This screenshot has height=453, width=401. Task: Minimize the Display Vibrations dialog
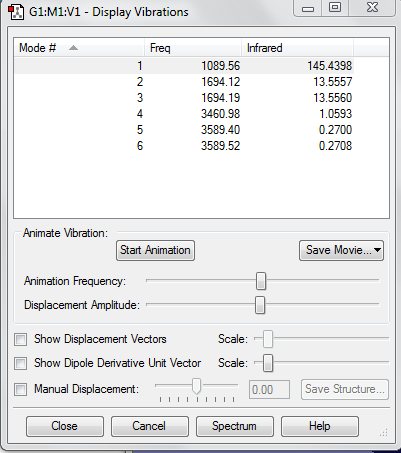point(308,8)
